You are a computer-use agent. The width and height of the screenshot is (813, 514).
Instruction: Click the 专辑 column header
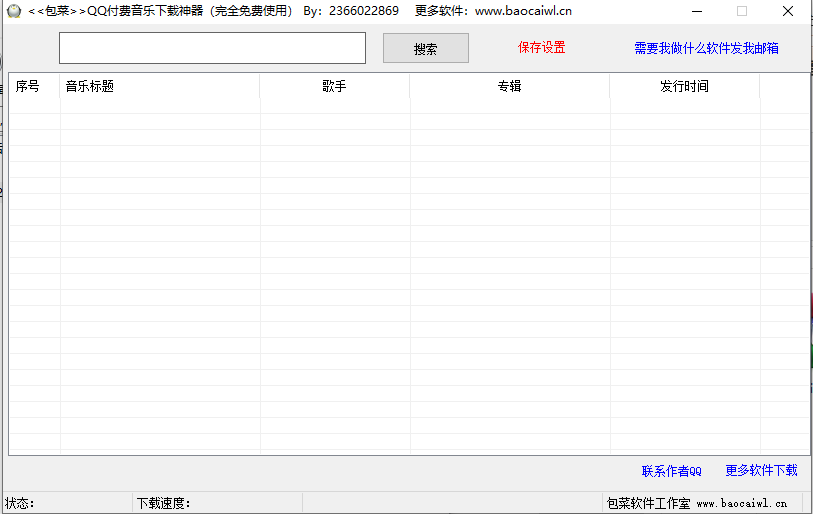click(x=509, y=87)
